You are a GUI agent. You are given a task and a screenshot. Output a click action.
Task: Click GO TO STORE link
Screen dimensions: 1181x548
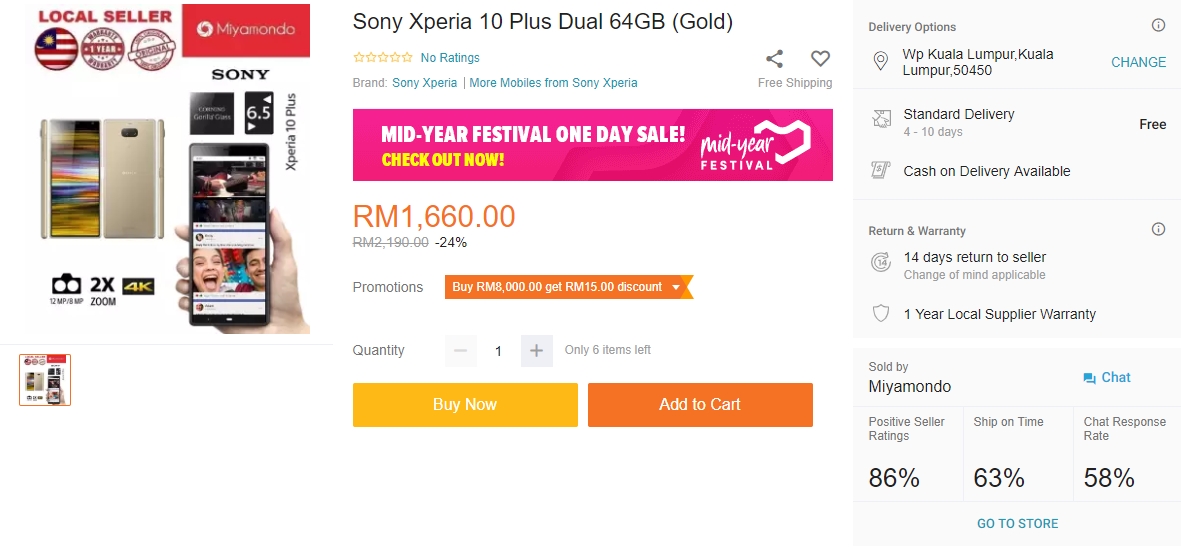coord(1017,524)
